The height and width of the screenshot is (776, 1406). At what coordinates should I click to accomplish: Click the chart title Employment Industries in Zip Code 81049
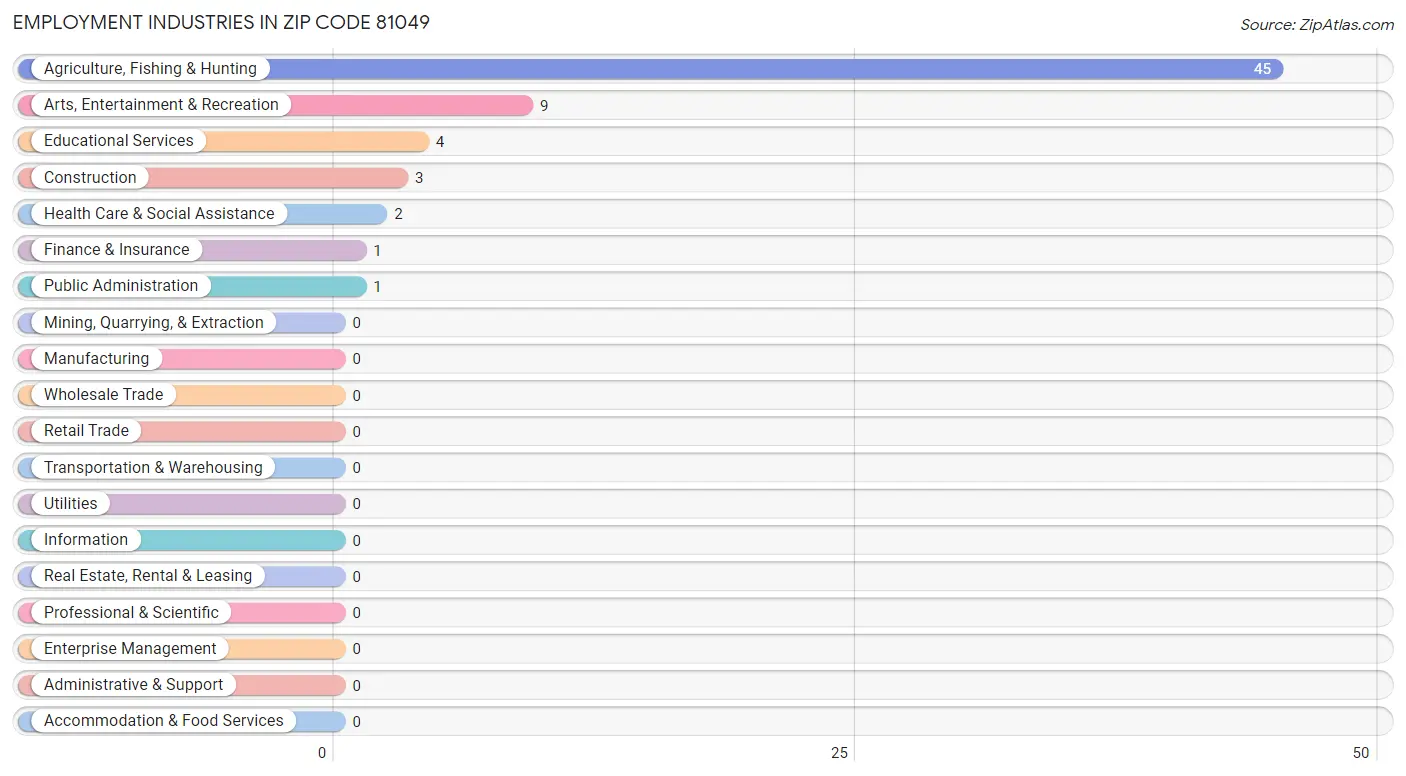(x=221, y=22)
